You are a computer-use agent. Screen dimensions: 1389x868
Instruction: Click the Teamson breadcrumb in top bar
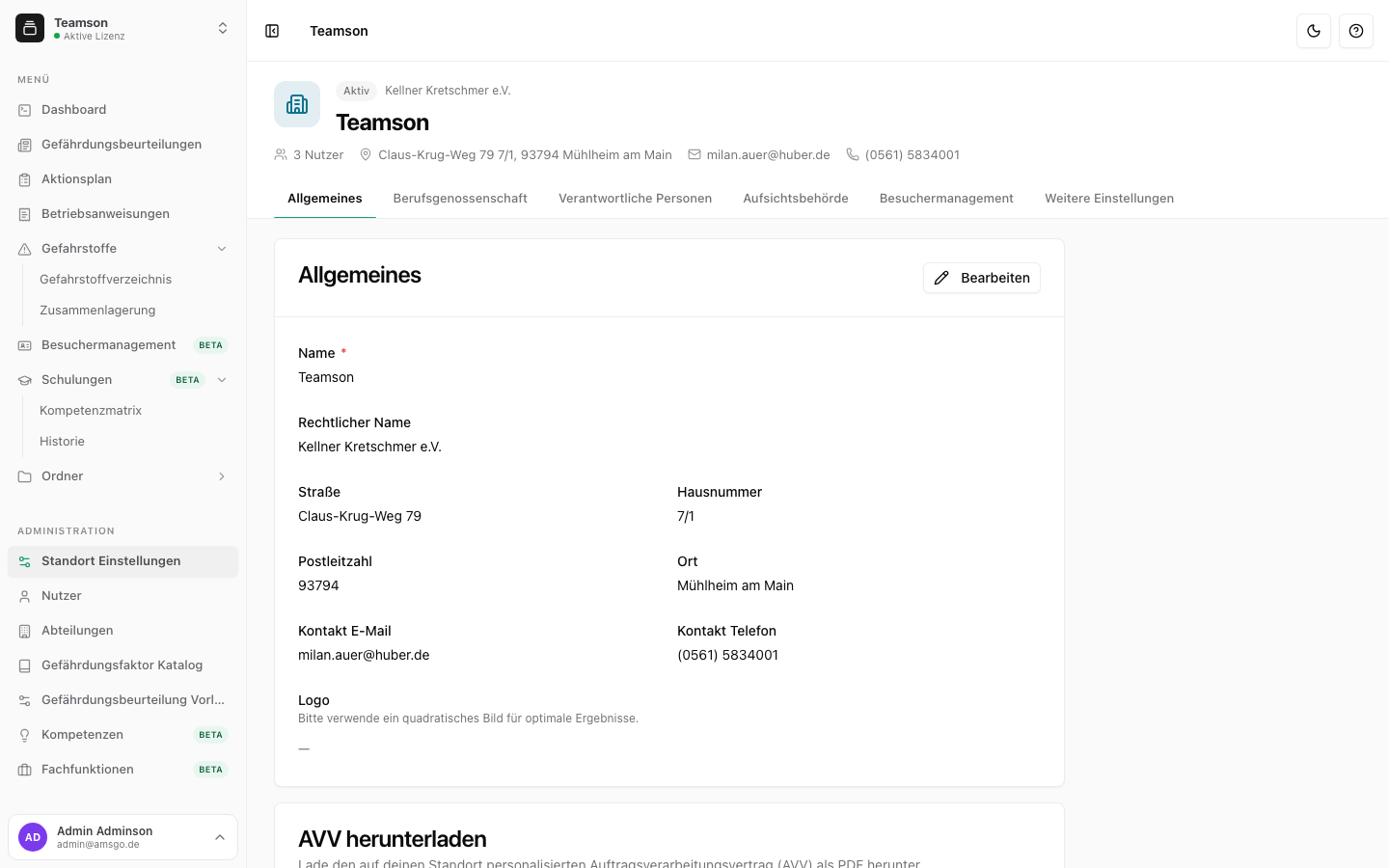pos(339,31)
